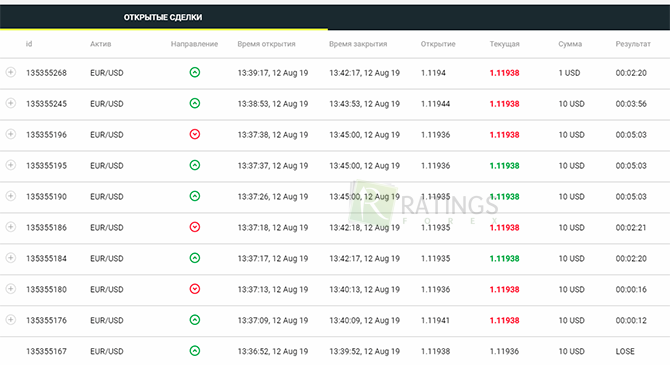Click the Актив column header
Viewport: 670px width, 365px height.
coord(100,44)
